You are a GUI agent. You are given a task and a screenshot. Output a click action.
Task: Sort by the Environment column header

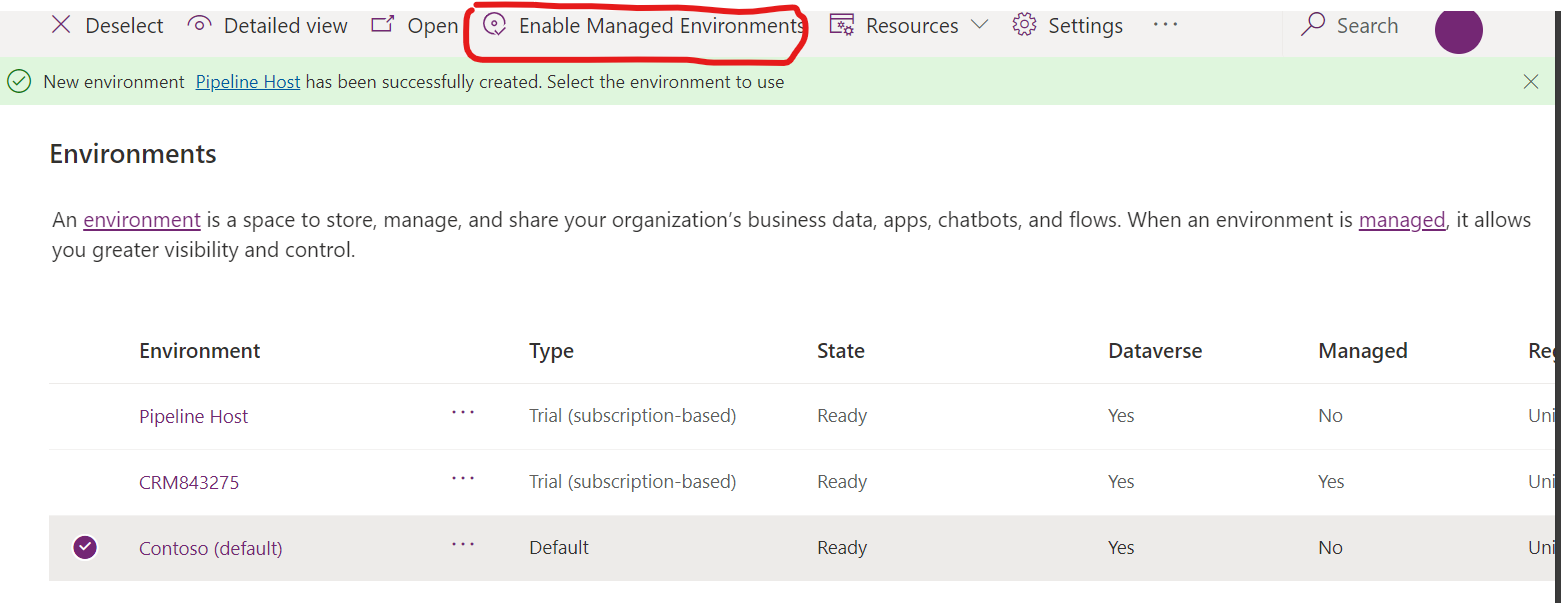point(199,350)
